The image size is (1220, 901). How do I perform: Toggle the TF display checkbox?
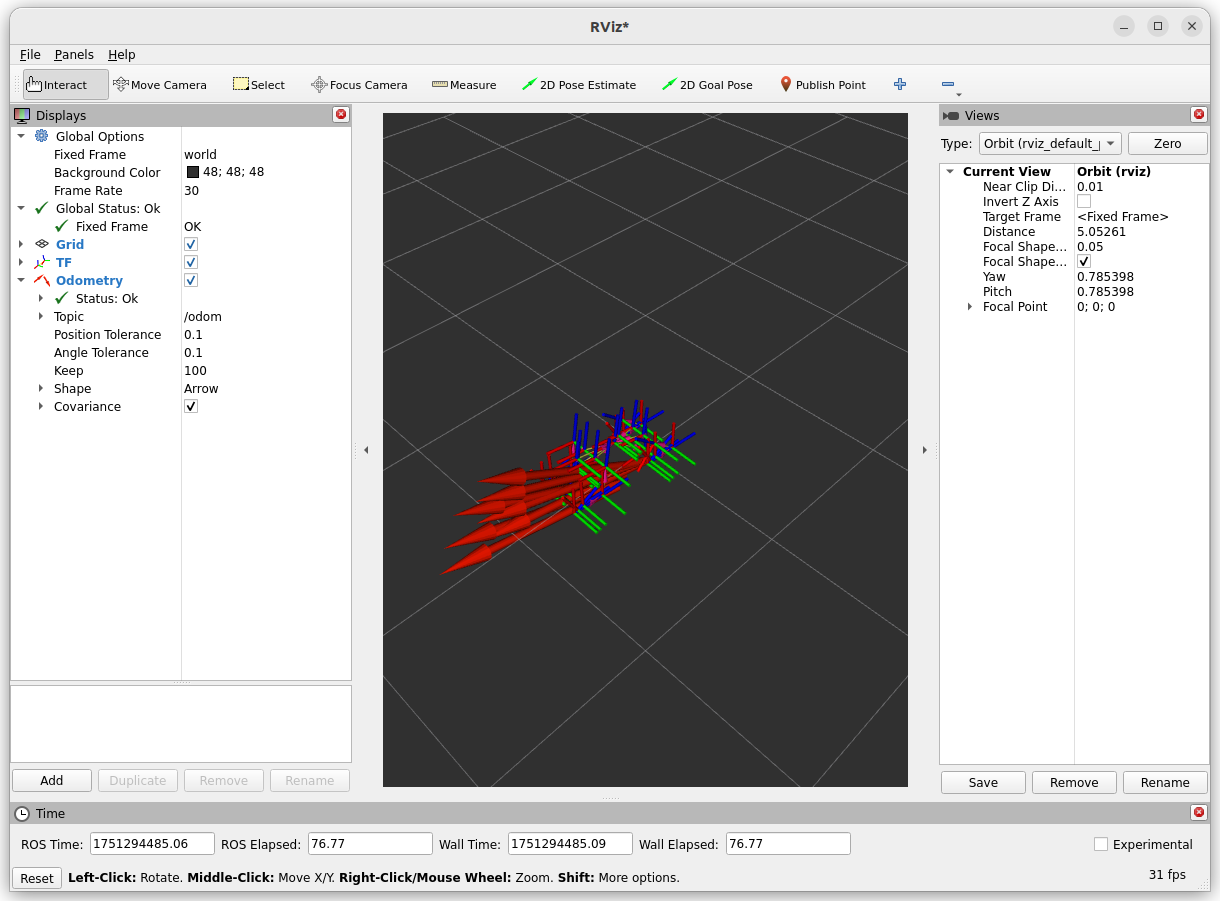pyautogui.click(x=191, y=262)
